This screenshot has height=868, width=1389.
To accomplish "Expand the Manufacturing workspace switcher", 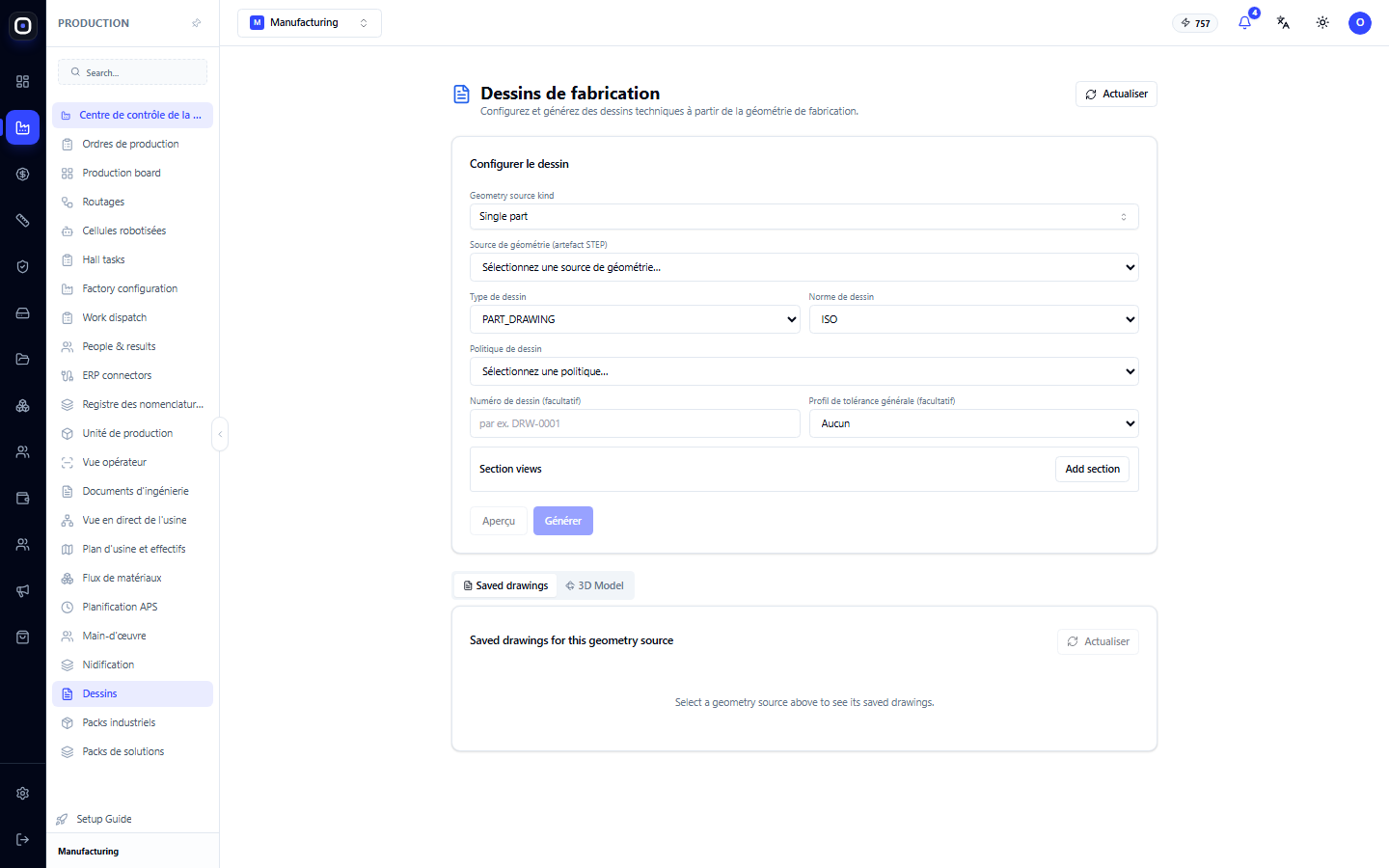I will pyautogui.click(x=310, y=23).
